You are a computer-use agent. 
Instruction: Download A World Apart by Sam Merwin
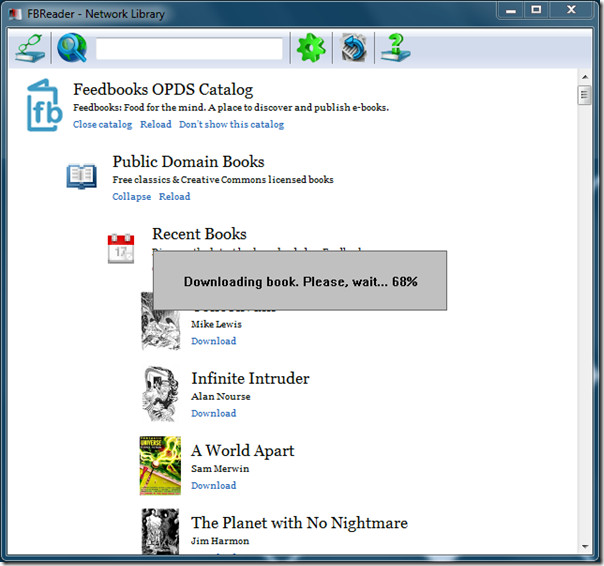click(x=214, y=485)
